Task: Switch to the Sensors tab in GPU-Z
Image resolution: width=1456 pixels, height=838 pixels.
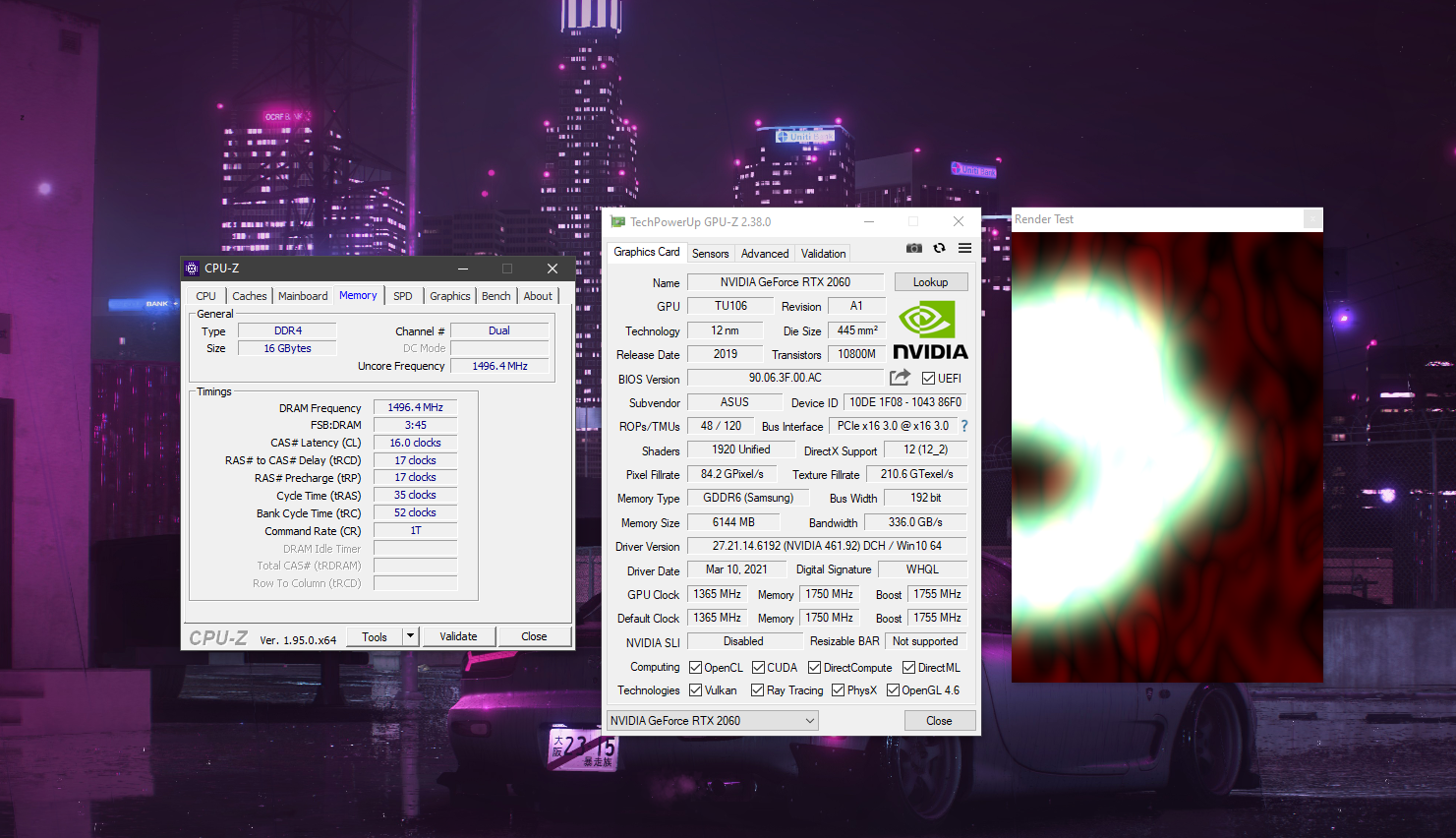Action: click(x=711, y=254)
